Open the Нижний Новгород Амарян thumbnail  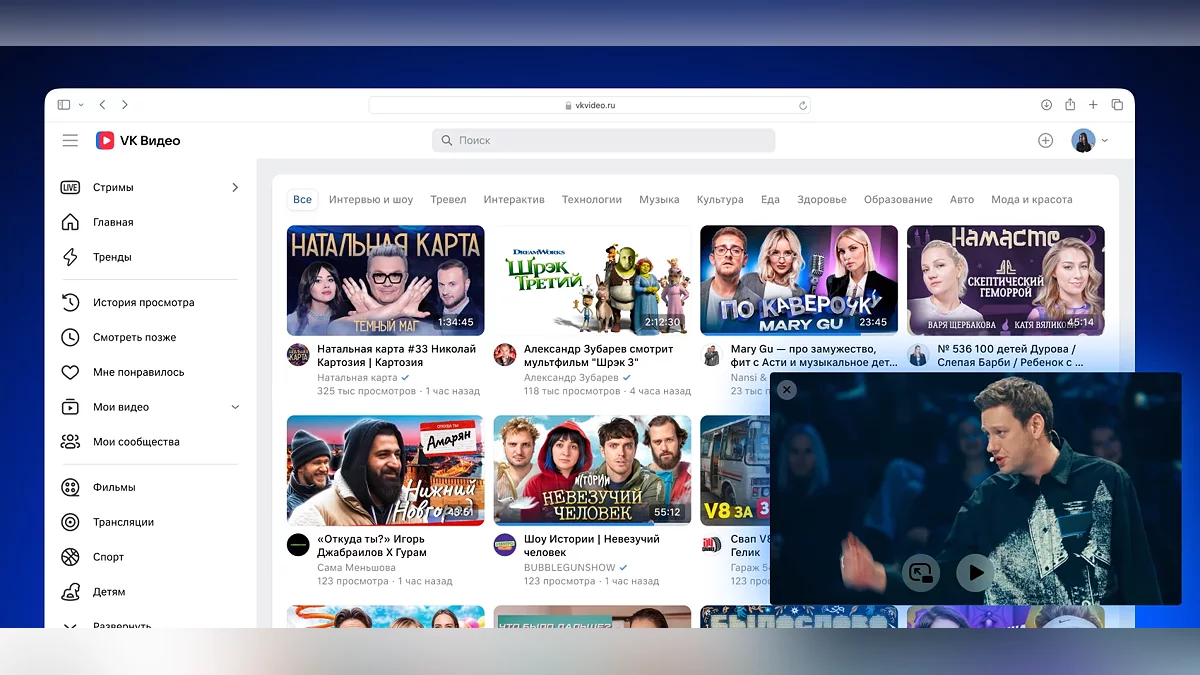(x=385, y=470)
